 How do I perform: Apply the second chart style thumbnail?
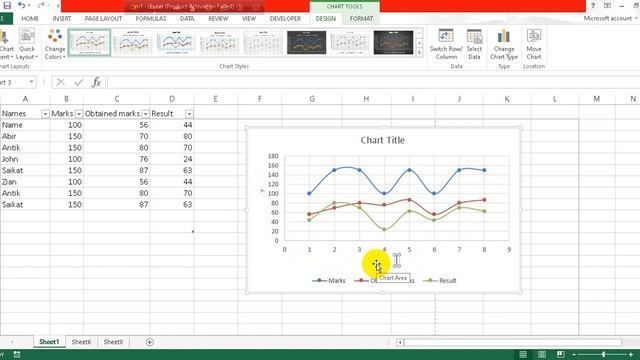[133, 42]
